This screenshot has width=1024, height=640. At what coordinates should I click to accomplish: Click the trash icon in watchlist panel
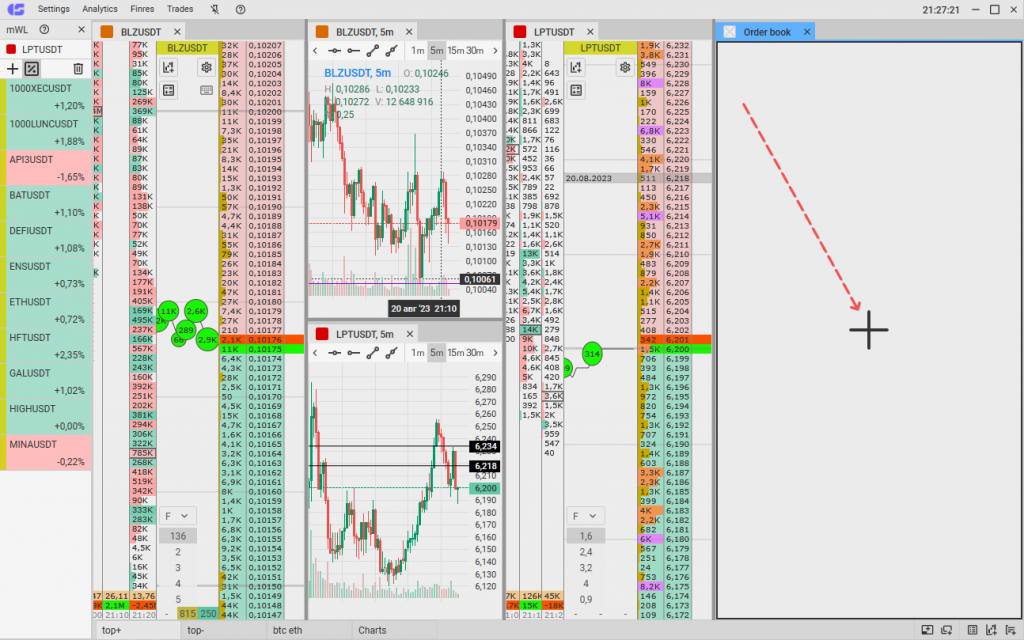[x=78, y=68]
